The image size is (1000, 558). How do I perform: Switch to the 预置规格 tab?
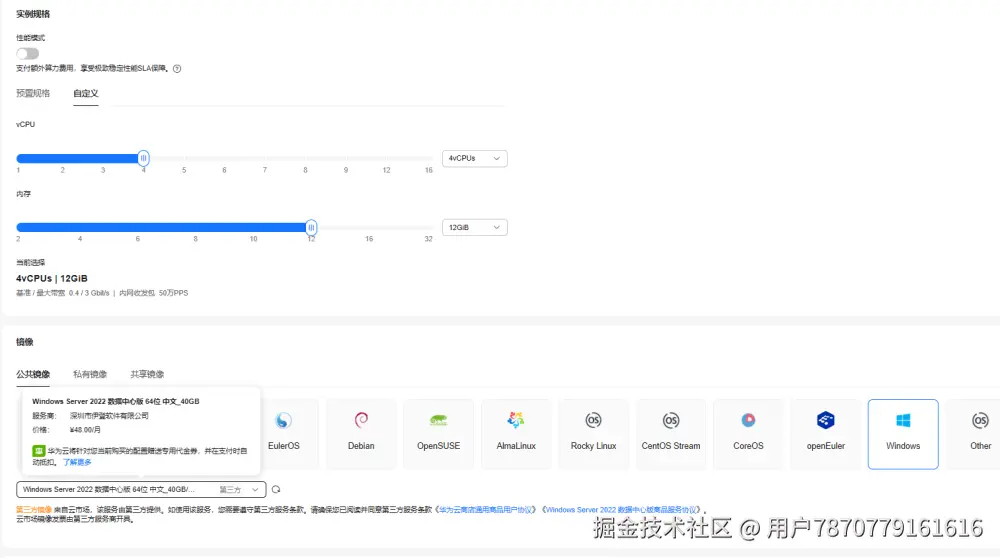(33, 93)
